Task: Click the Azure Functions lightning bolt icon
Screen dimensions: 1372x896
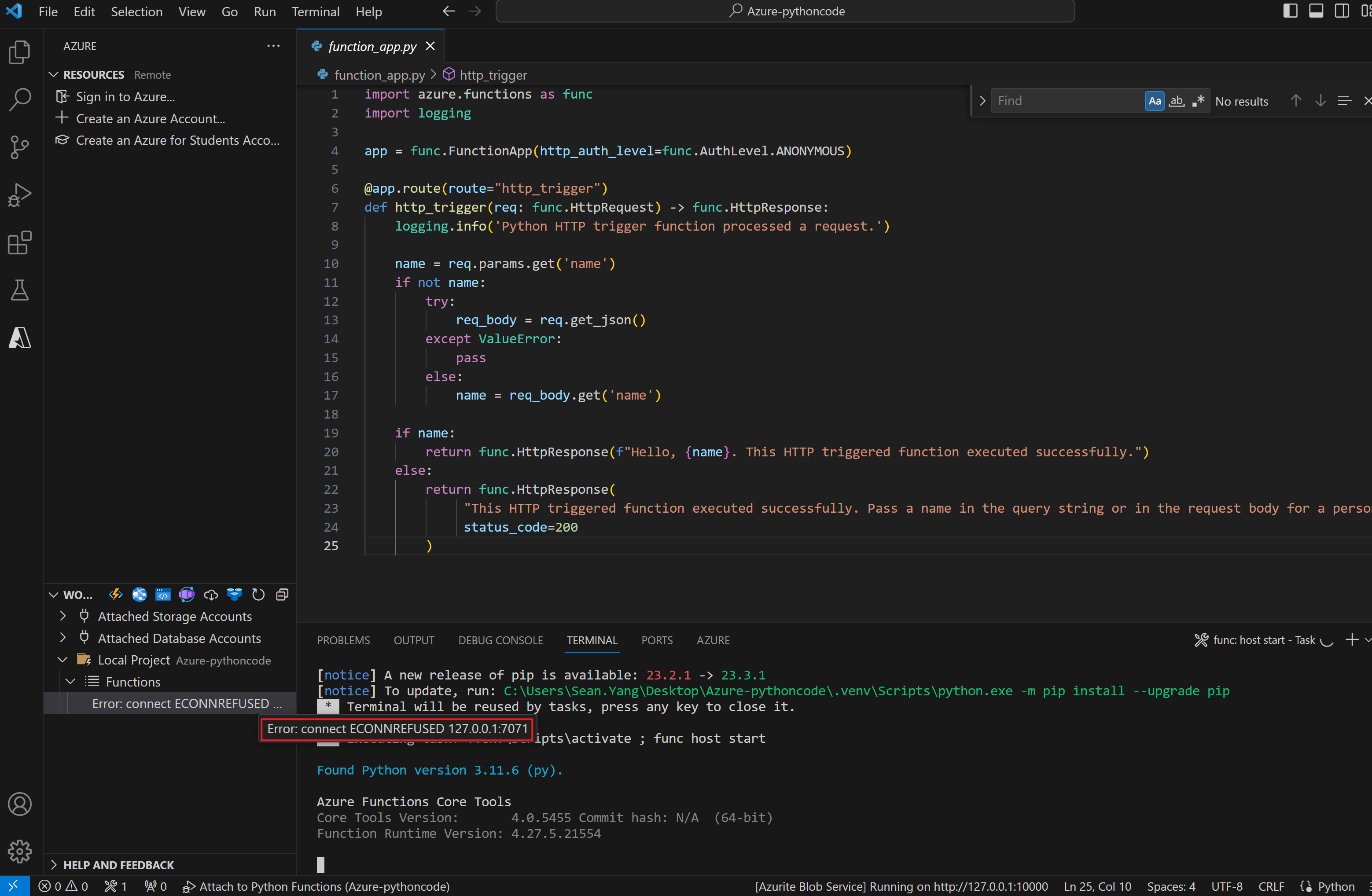Action: [x=115, y=594]
